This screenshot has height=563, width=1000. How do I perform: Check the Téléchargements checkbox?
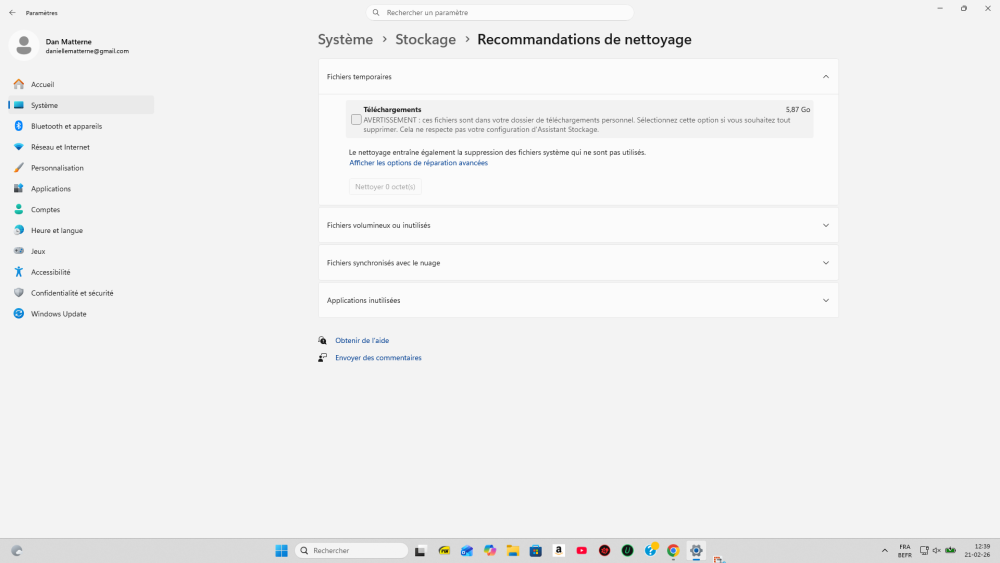356,120
